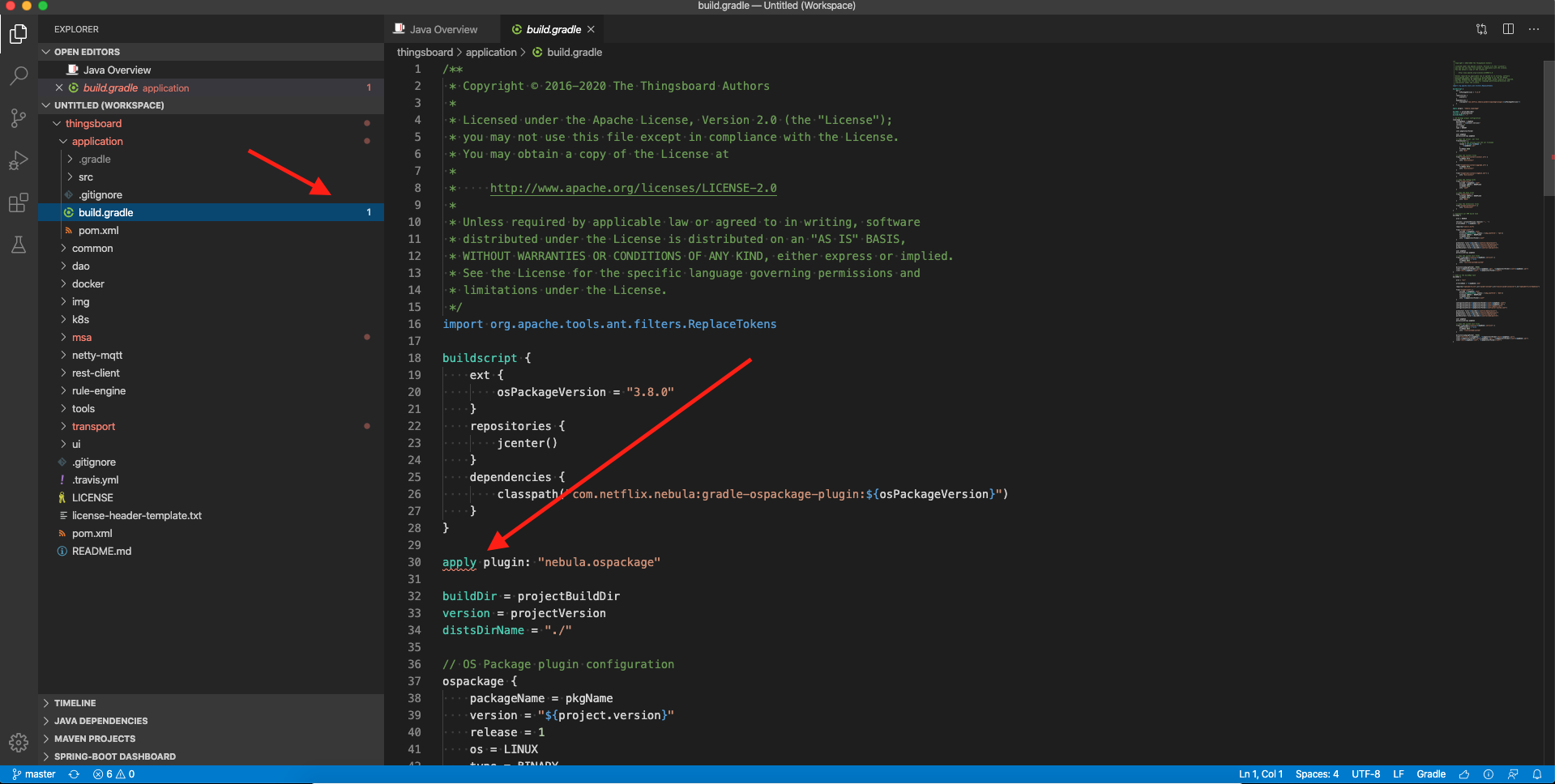The width and height of the screenshot is (1555, 784).
Task: Split the editor using the split icon
Action: point(1508,28)
